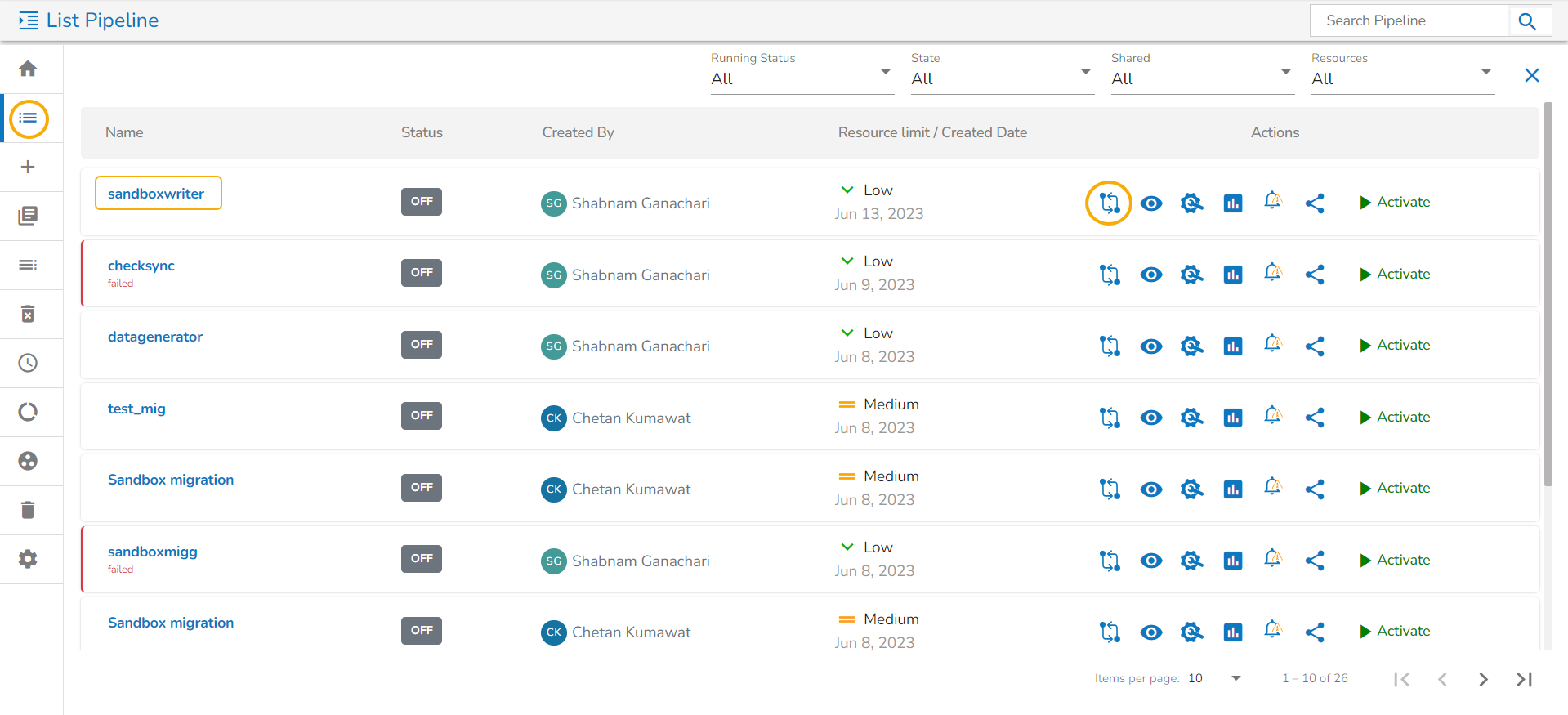Open the trash icon in sidebar

coord(28,510)
